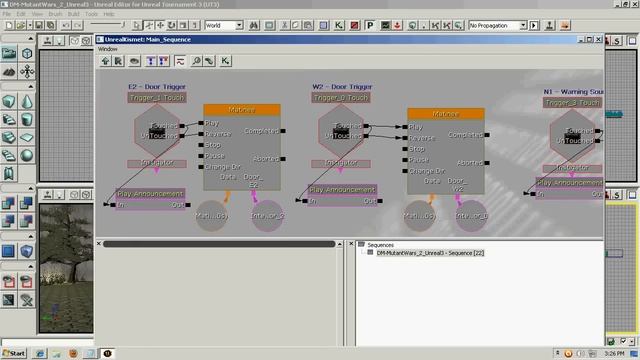Toggle the curved connections icon in Kismet
Viewport: 640px width, 360px height.
[180, 61]
